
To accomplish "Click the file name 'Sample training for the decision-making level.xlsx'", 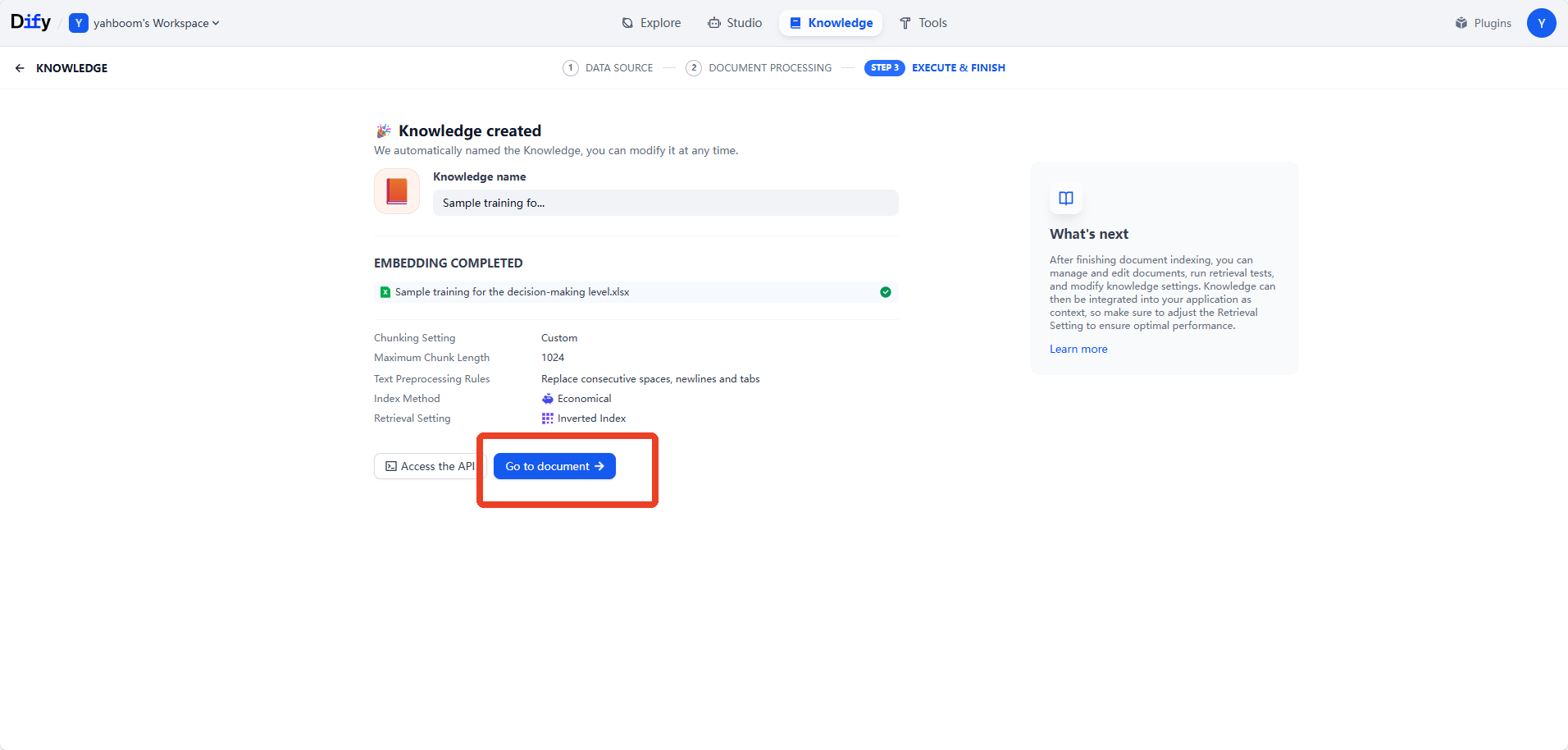I will pyautogui.click(x=512, y=292).
